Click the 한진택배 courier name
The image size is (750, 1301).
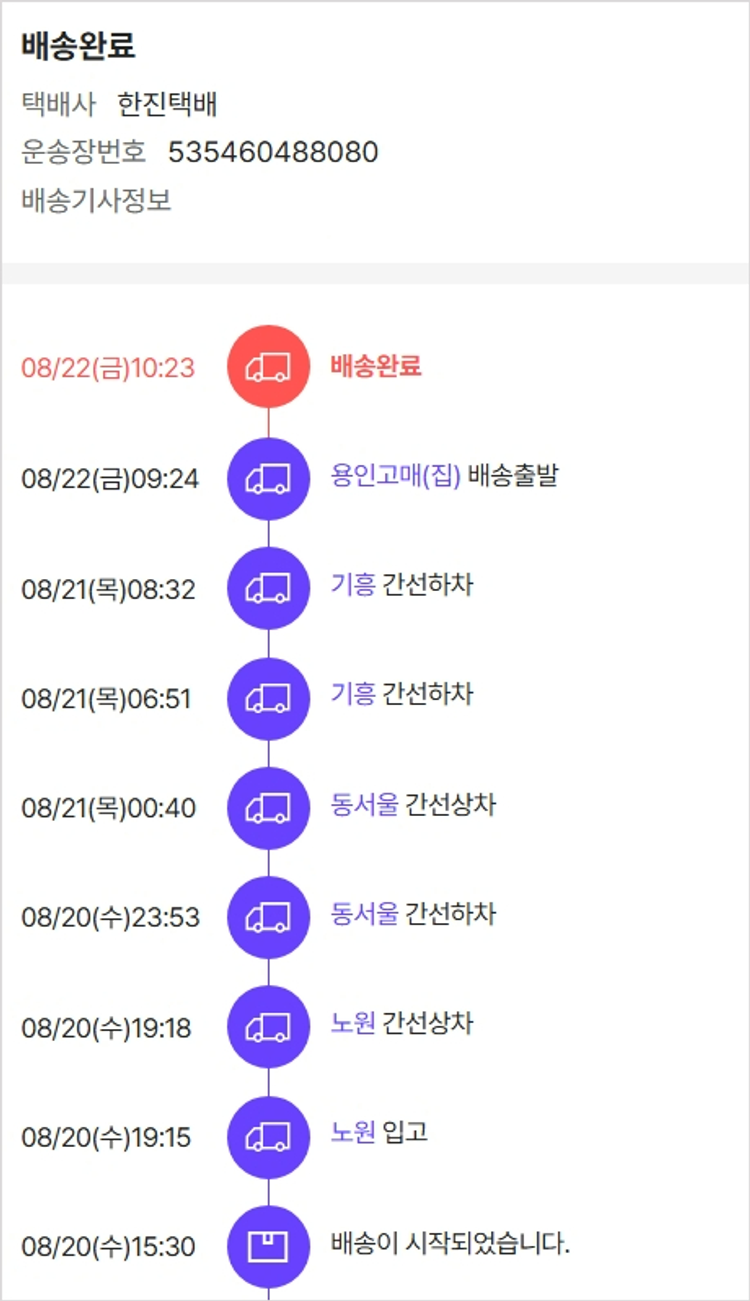(167, 104)
